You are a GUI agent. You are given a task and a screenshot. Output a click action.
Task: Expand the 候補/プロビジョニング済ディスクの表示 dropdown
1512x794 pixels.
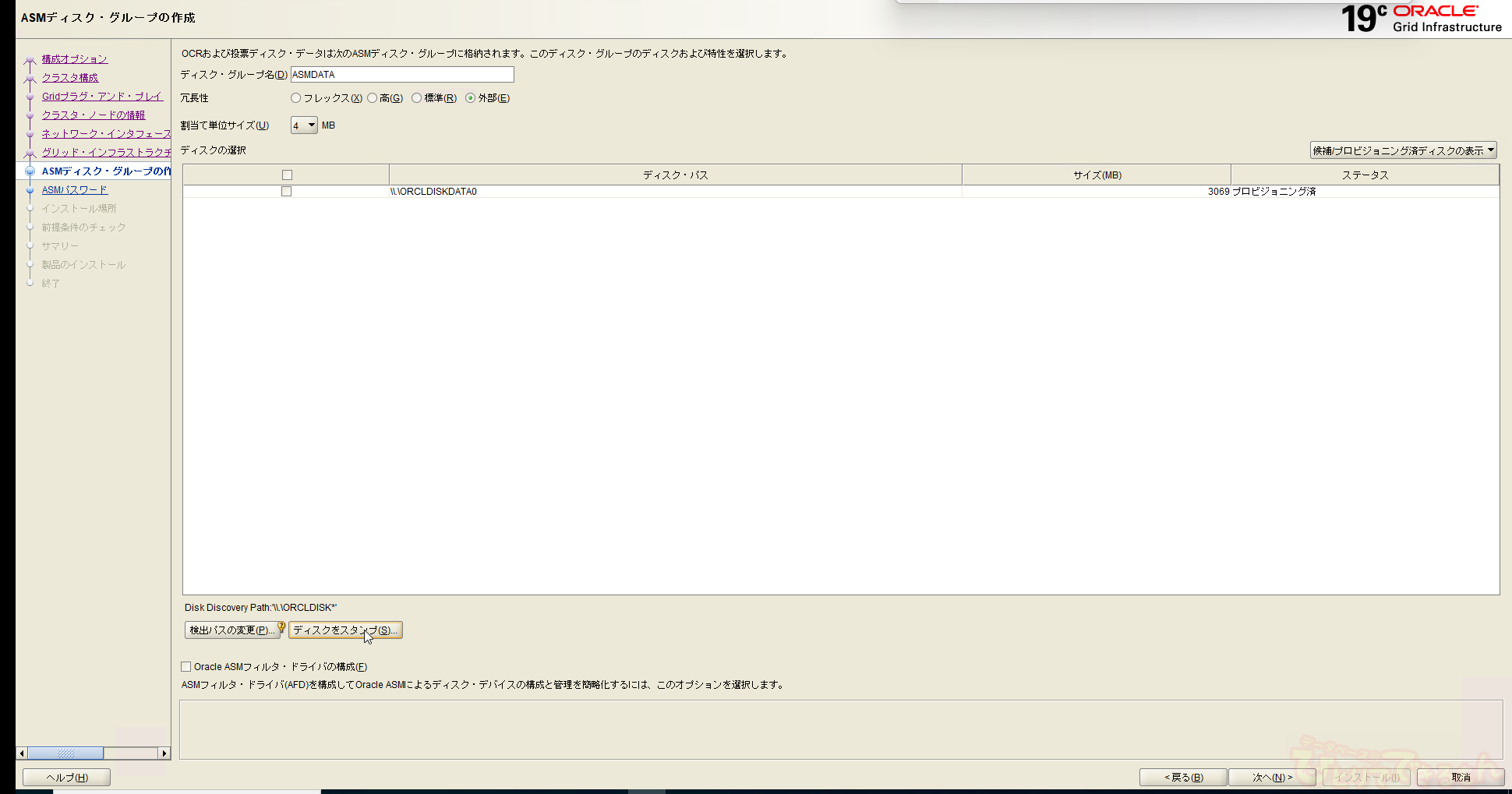[1403, 150]
